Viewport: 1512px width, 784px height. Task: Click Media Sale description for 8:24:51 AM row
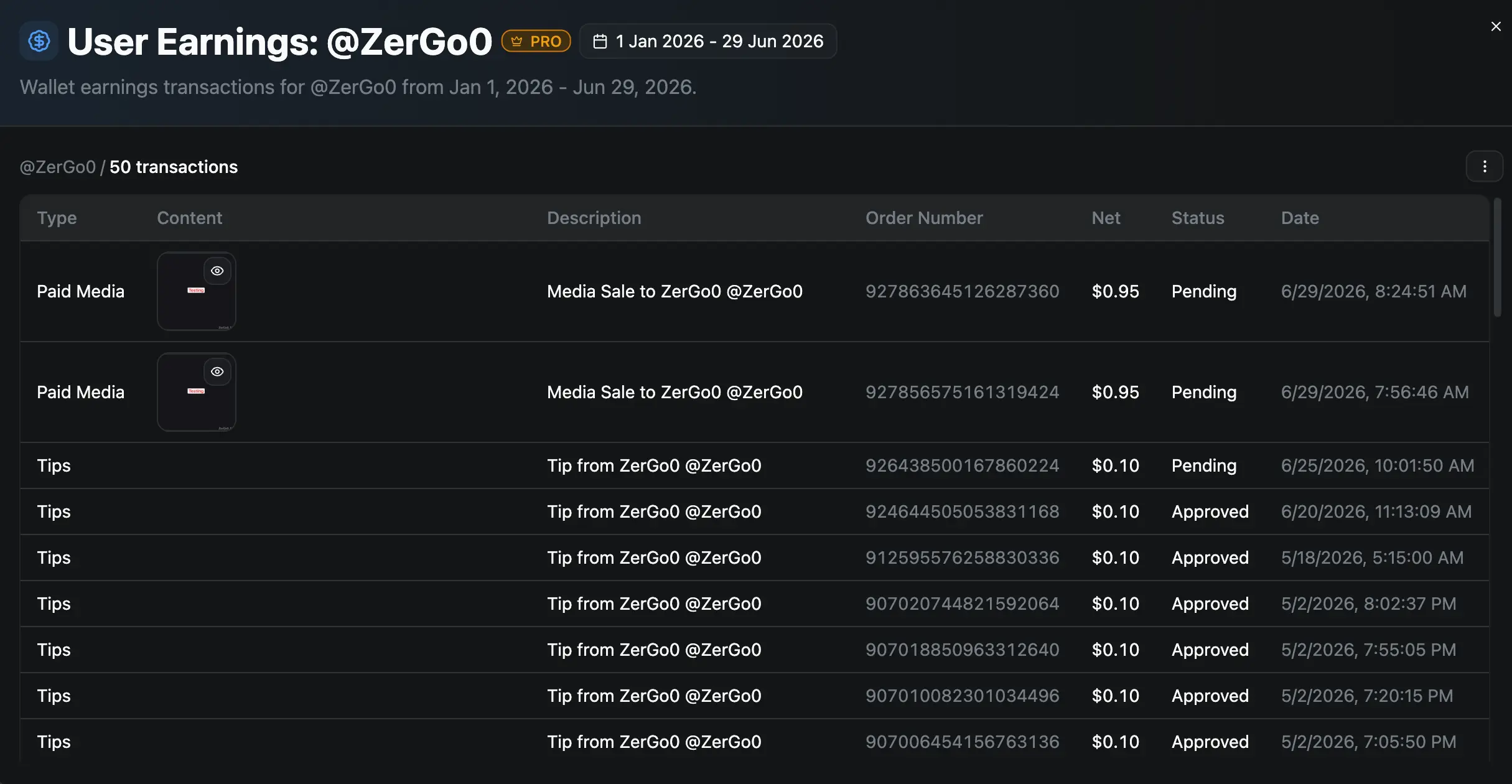[674, 291]
